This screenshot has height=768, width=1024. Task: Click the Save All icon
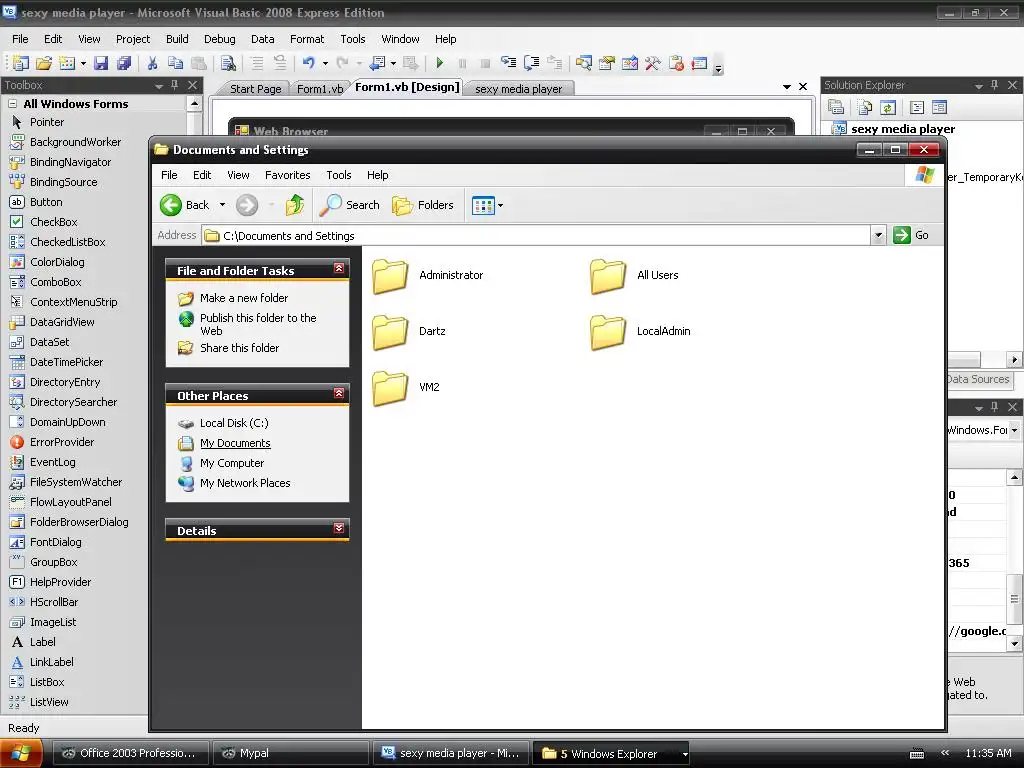[x=123, y=63]
